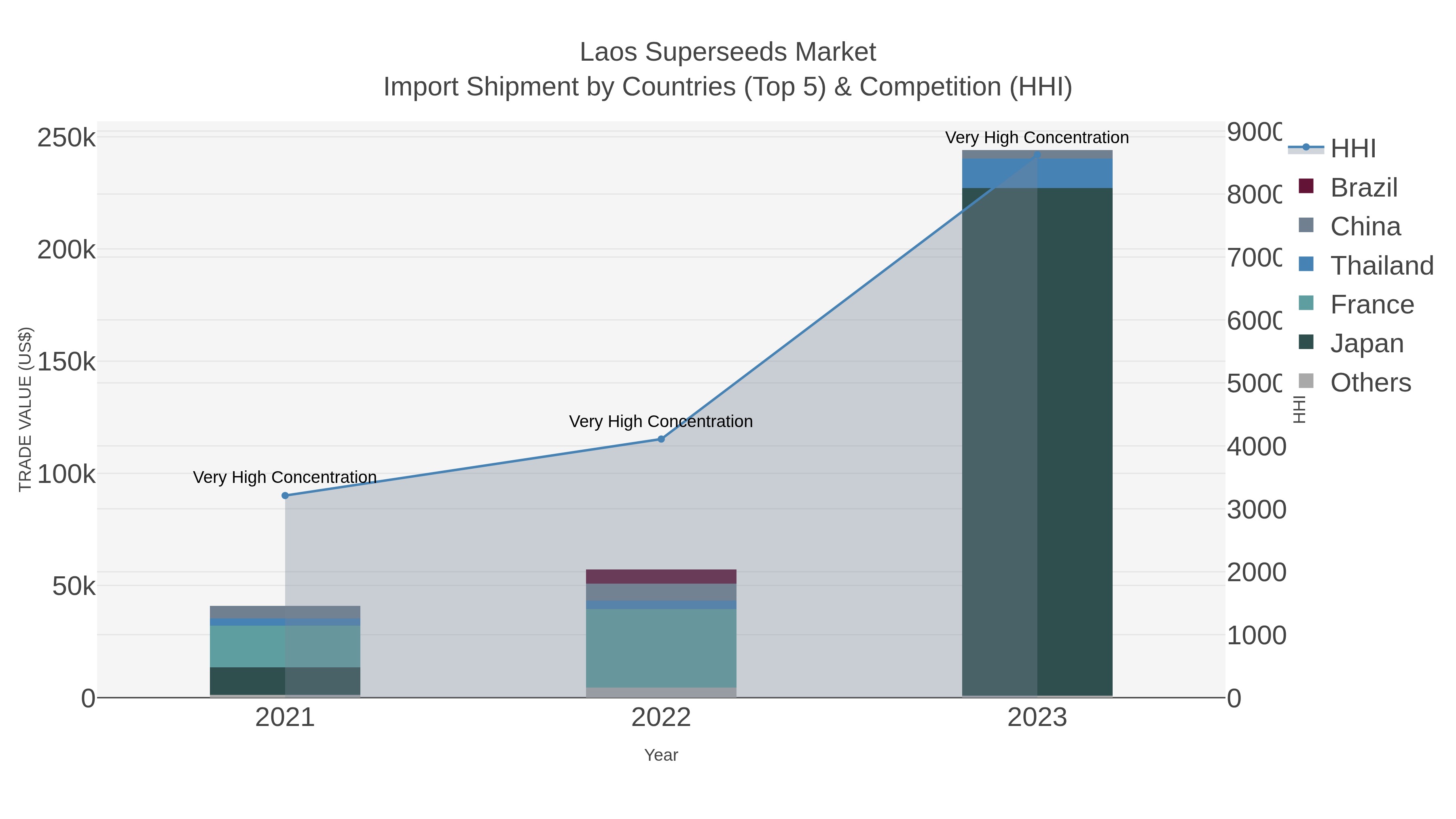
Task: Click the 2023 HHI data point marker
Action: 1037,155
